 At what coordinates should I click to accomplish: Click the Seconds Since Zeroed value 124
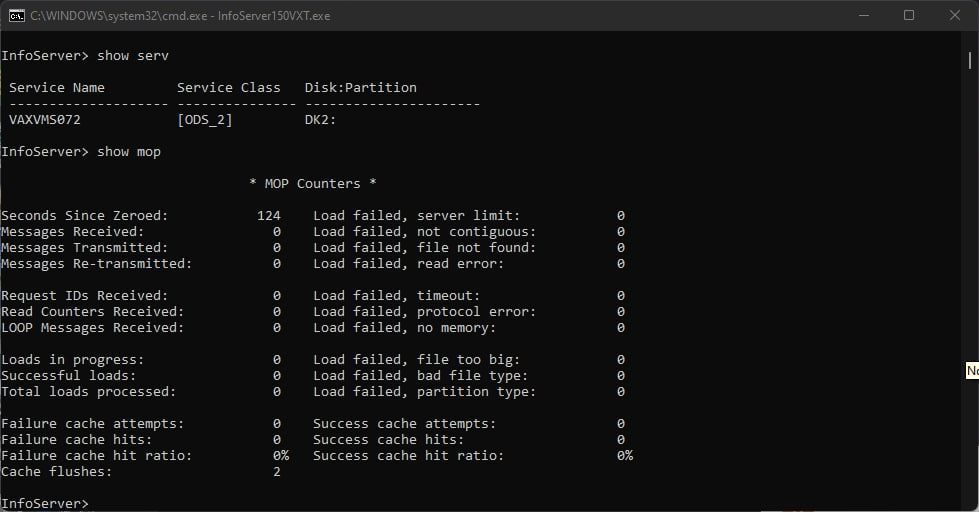pyautogui.click(x=268, y=215)
